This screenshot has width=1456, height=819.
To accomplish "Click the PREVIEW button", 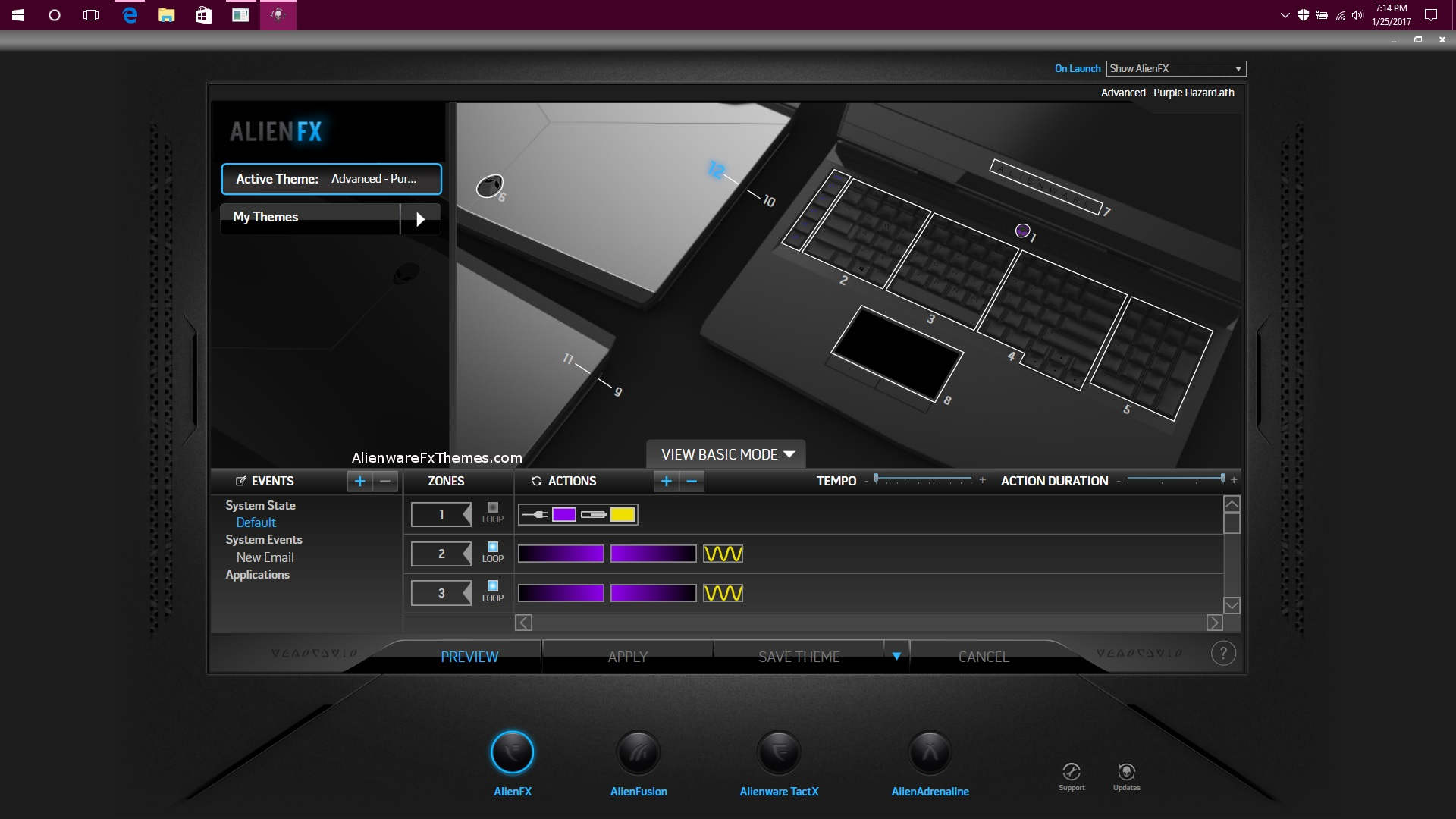I will (x=469, y=657).
